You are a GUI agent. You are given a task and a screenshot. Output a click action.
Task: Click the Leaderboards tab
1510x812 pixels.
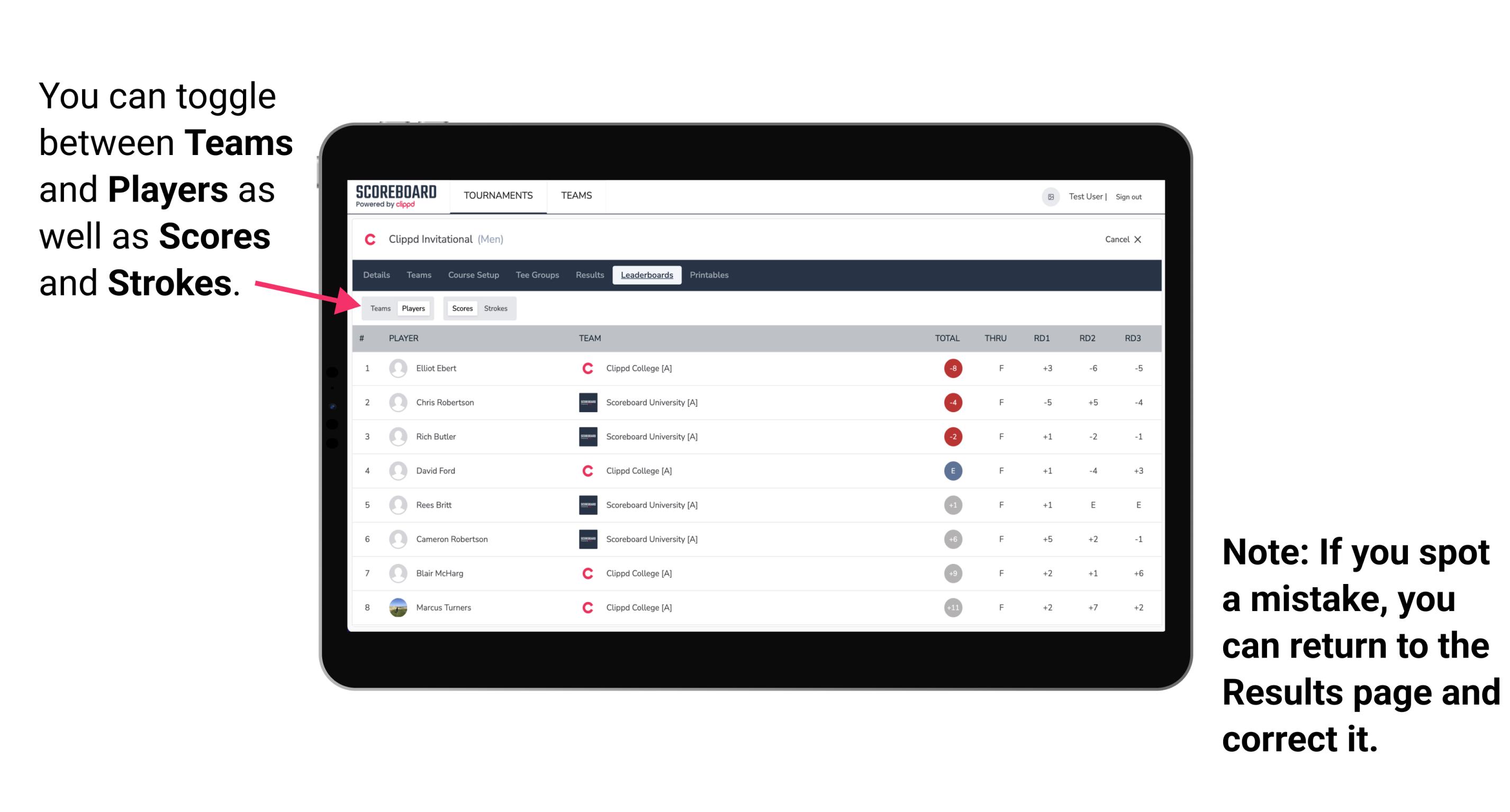[x=647, y=275]
